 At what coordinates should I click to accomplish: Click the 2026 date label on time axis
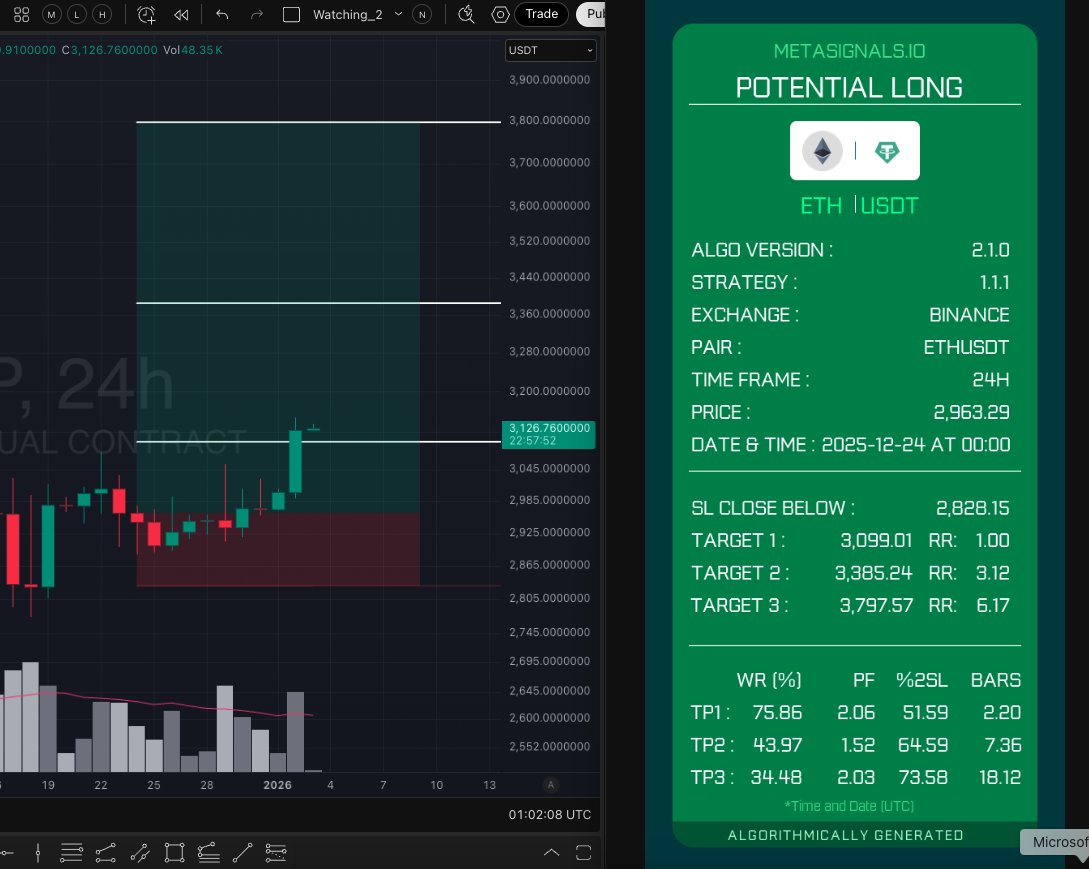pyautogui.click(x=277, y=785)
